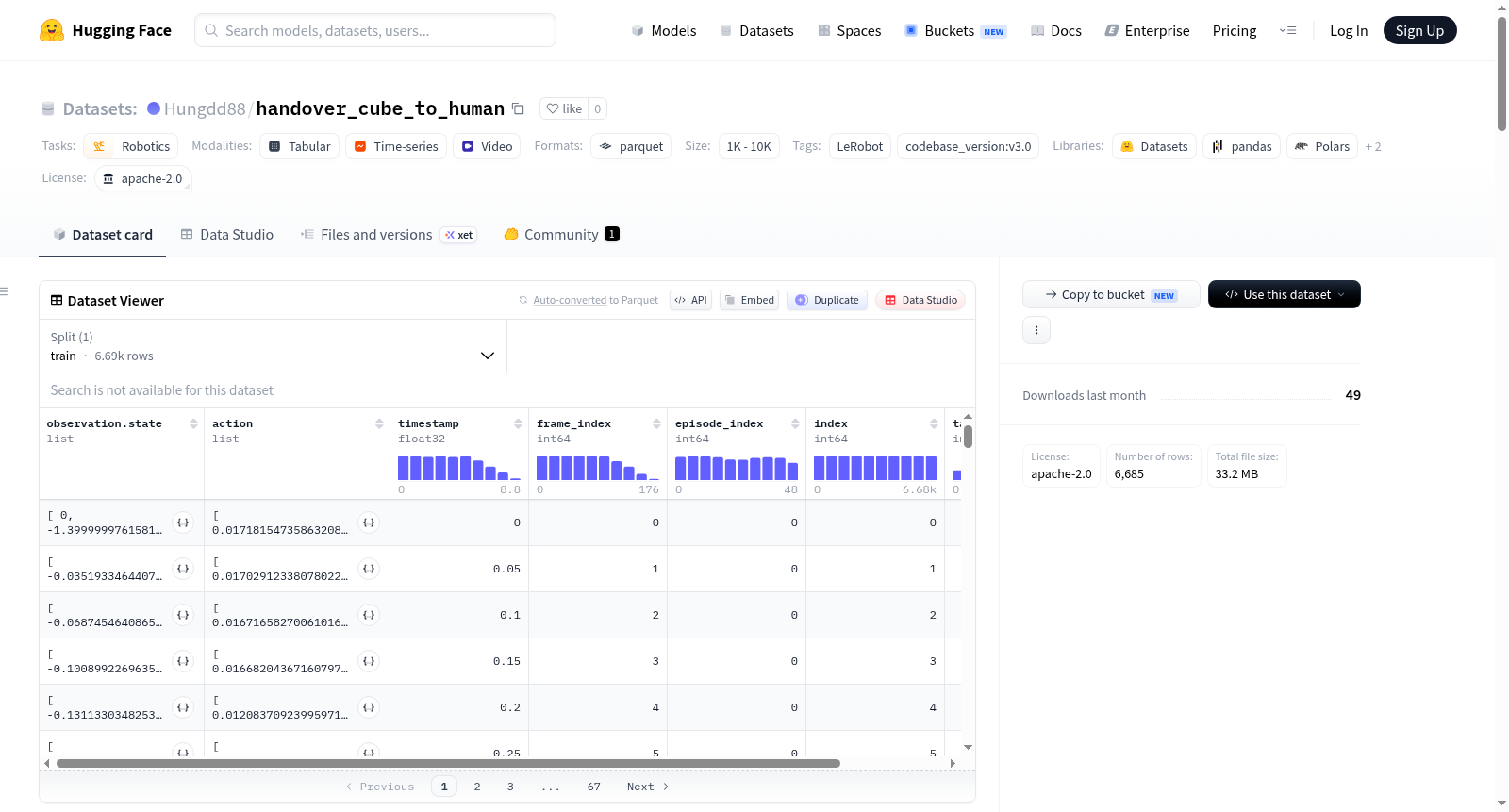Open the Use this dataset dropdown
Image resolution: width=1509 pixels, height=812 pixels.
tap(1285, 294)
